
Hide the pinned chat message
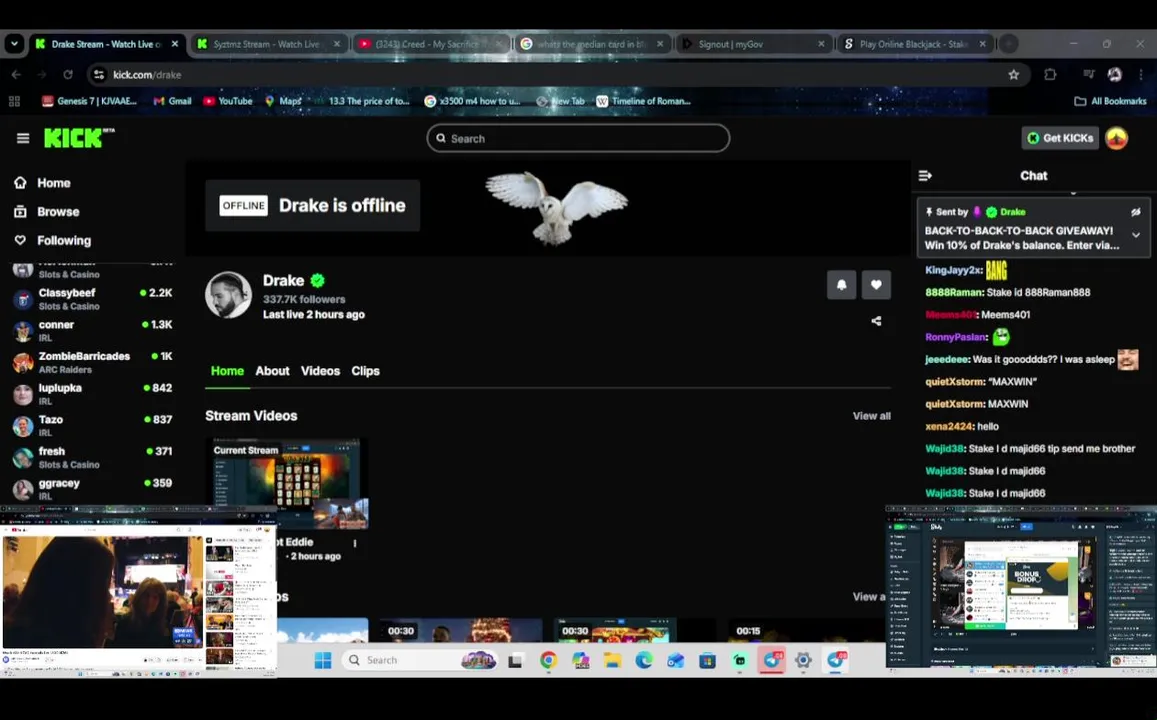coord(1136,212)
